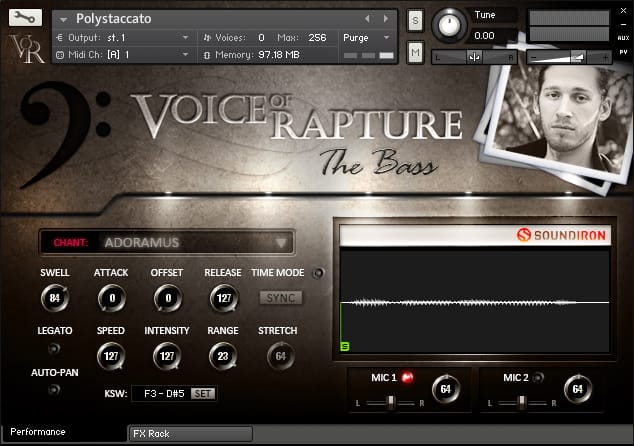Toggle the Legato switch

54,349
